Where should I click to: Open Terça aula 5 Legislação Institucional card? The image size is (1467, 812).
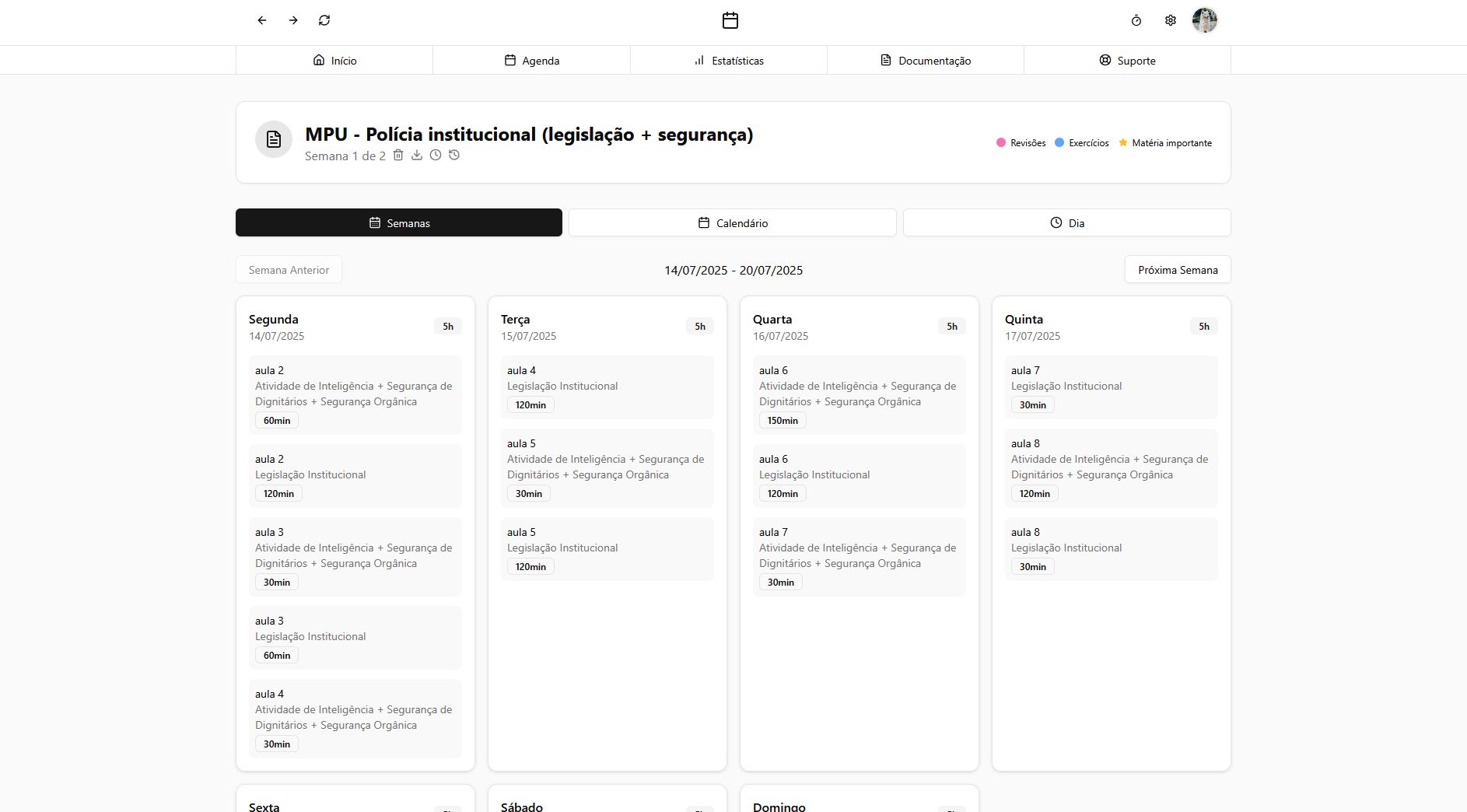tap(607, 549)
